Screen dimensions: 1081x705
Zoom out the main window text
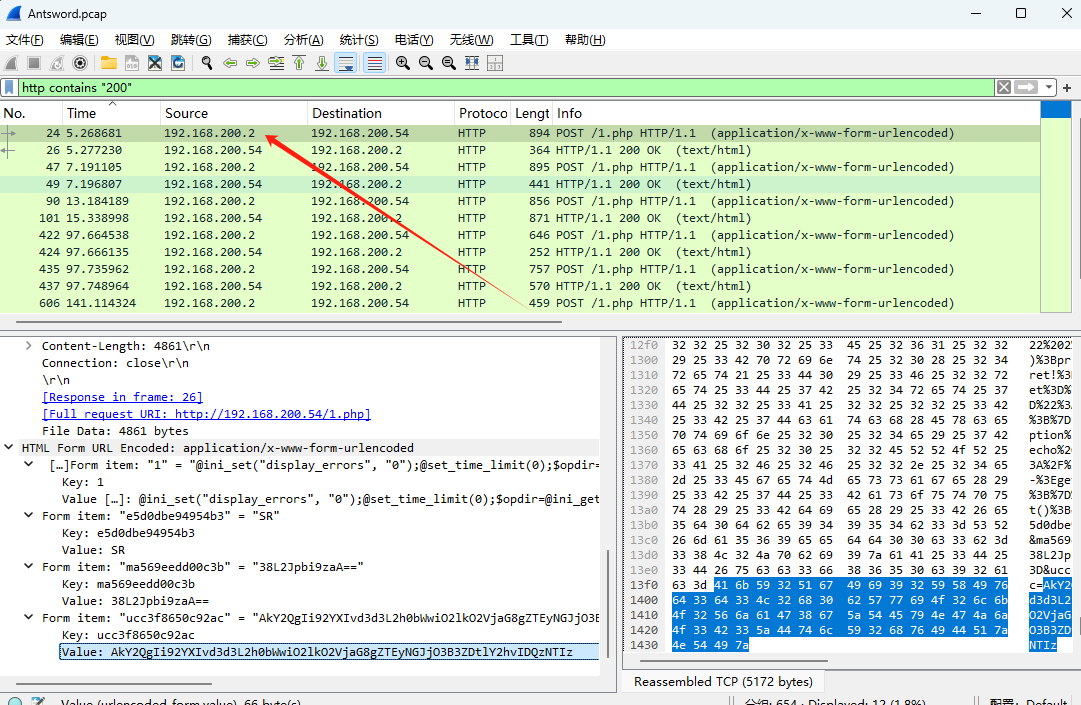[426, 63]
